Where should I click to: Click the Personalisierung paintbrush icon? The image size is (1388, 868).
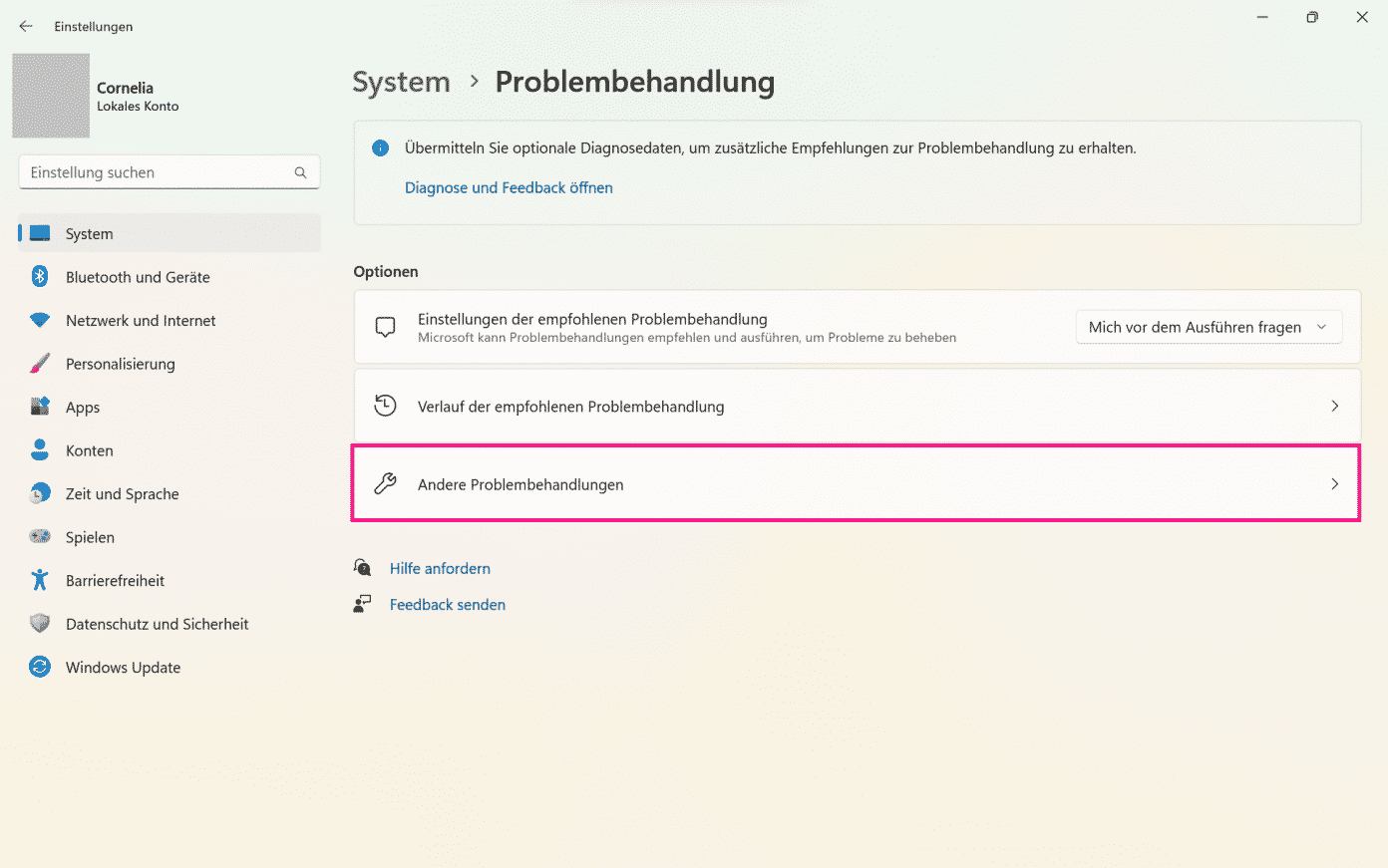pos(40,364)
